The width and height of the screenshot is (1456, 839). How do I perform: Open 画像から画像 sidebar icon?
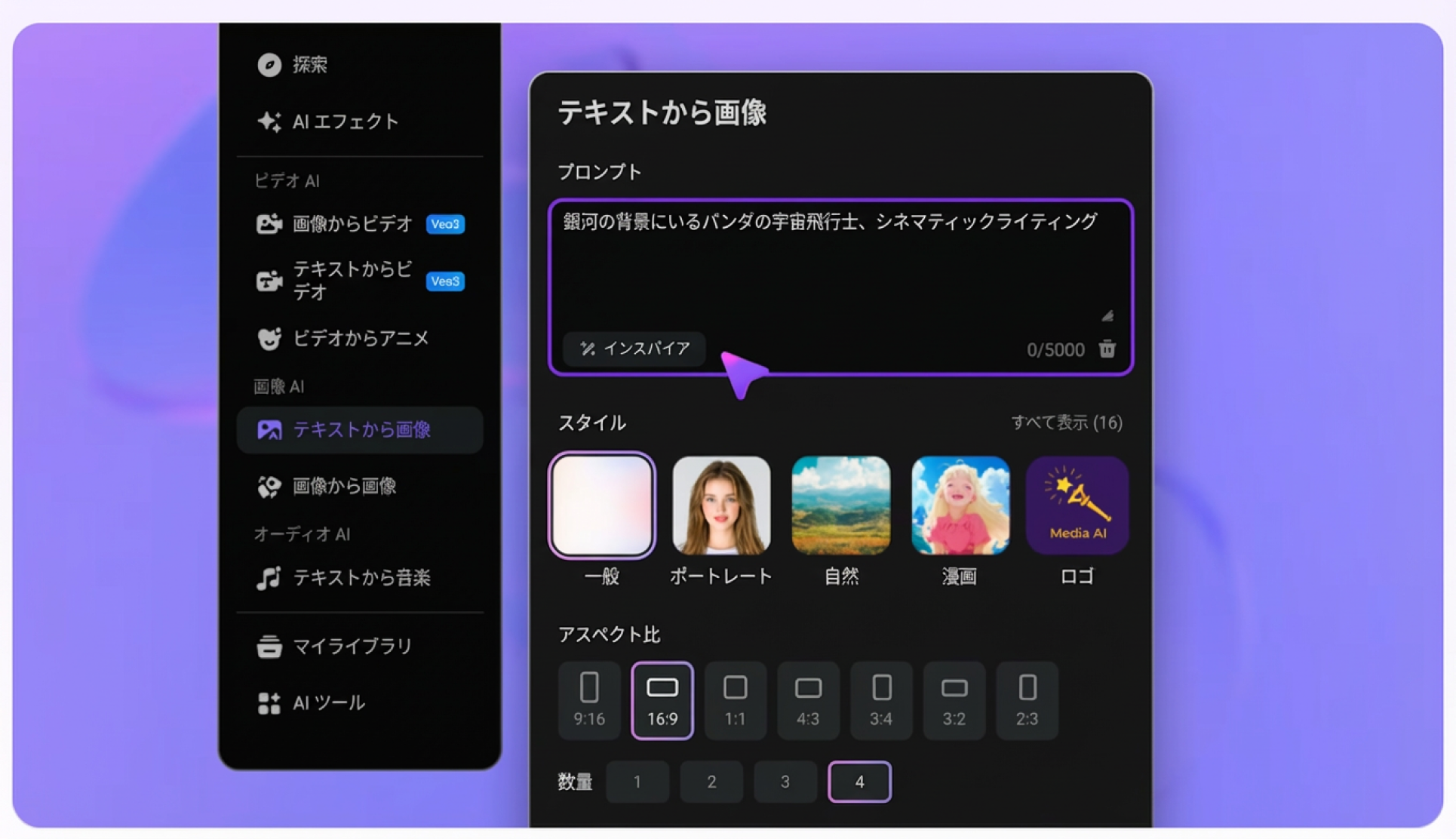pyautogui.click(x=269, y=487)
